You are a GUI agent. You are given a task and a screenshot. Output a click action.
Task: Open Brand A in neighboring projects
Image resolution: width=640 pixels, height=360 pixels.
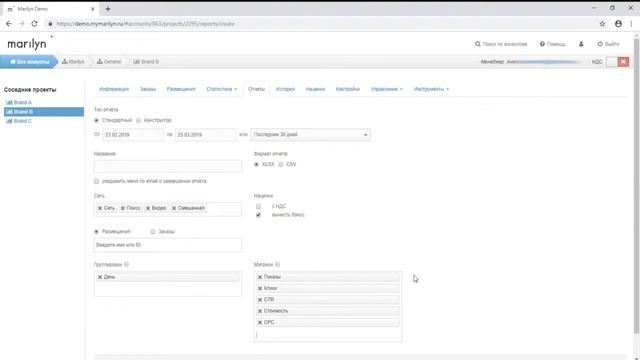[19, 102]
